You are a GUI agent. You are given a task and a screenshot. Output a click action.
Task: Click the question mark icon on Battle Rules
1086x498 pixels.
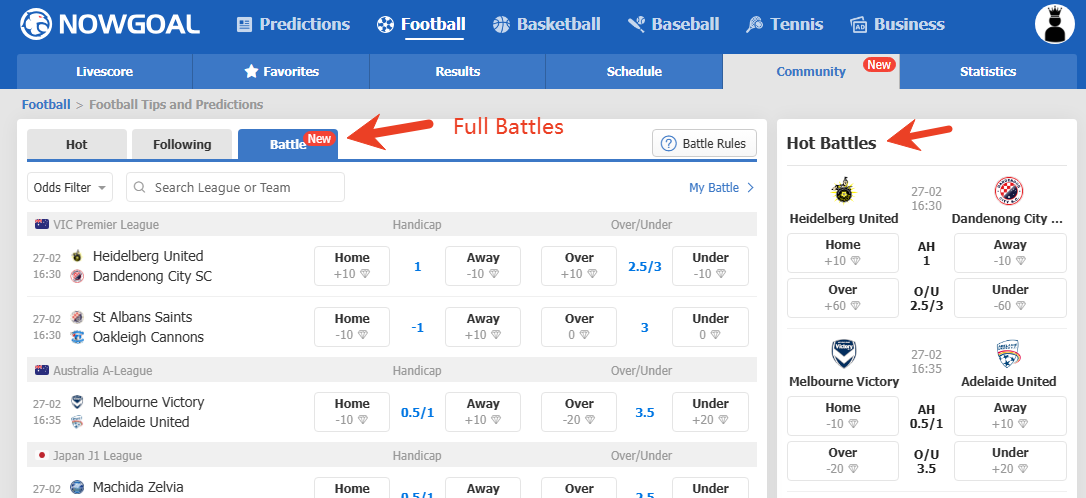pos(668,144)
